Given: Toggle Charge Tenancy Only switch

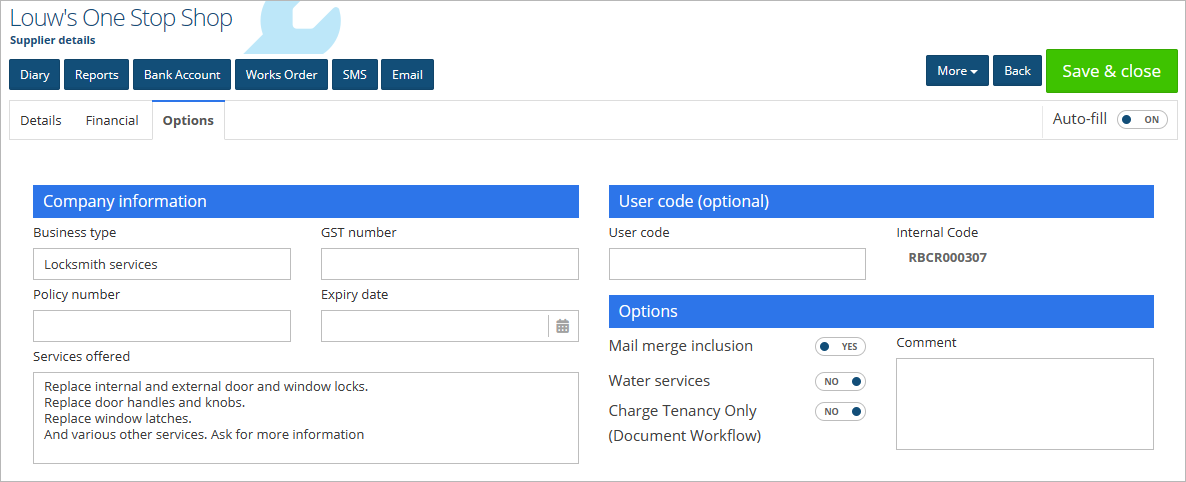Looking at the screenshot, I should tap(840, 412).
